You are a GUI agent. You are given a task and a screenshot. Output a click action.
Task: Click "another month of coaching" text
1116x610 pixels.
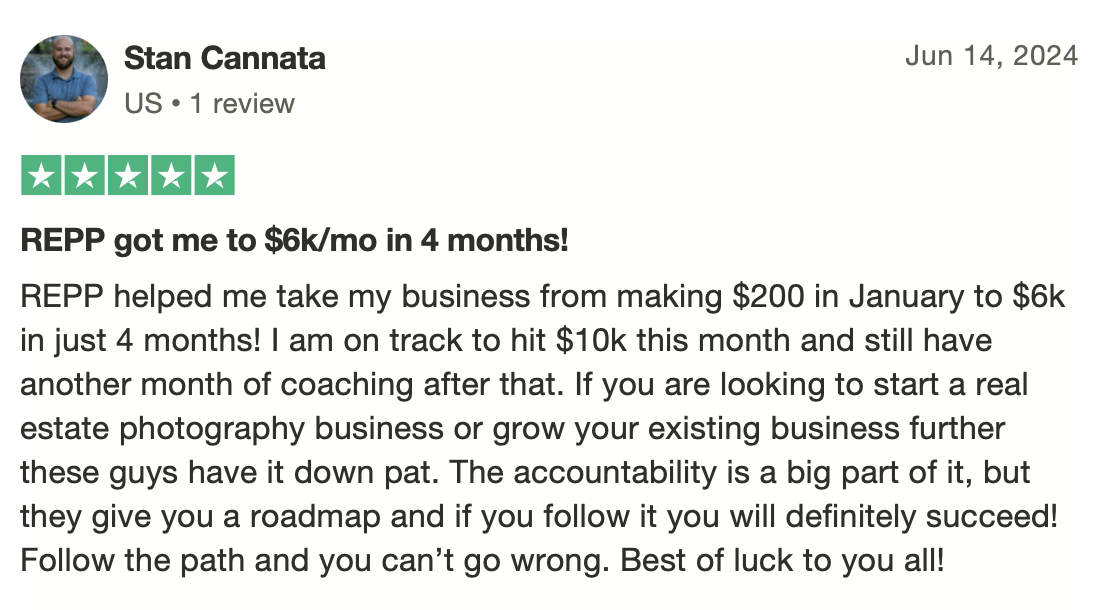216,384
